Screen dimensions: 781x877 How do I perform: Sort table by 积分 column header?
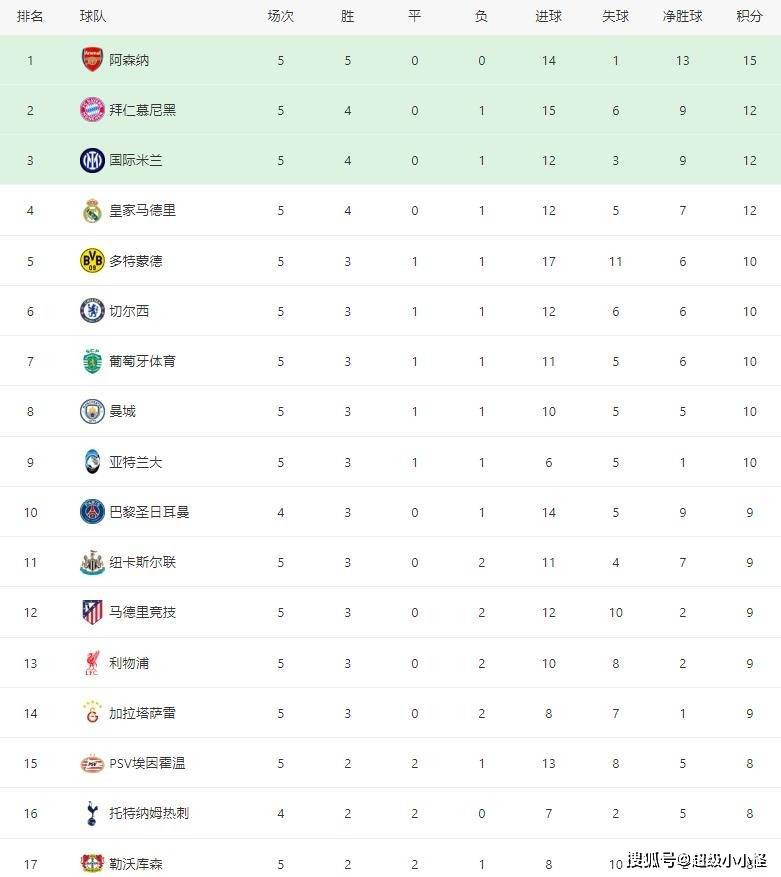(x=749, y=17)
